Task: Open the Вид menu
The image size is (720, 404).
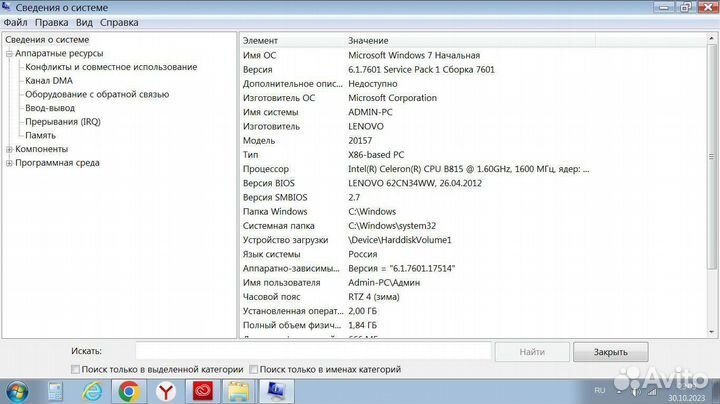Action: click(84, 22)
